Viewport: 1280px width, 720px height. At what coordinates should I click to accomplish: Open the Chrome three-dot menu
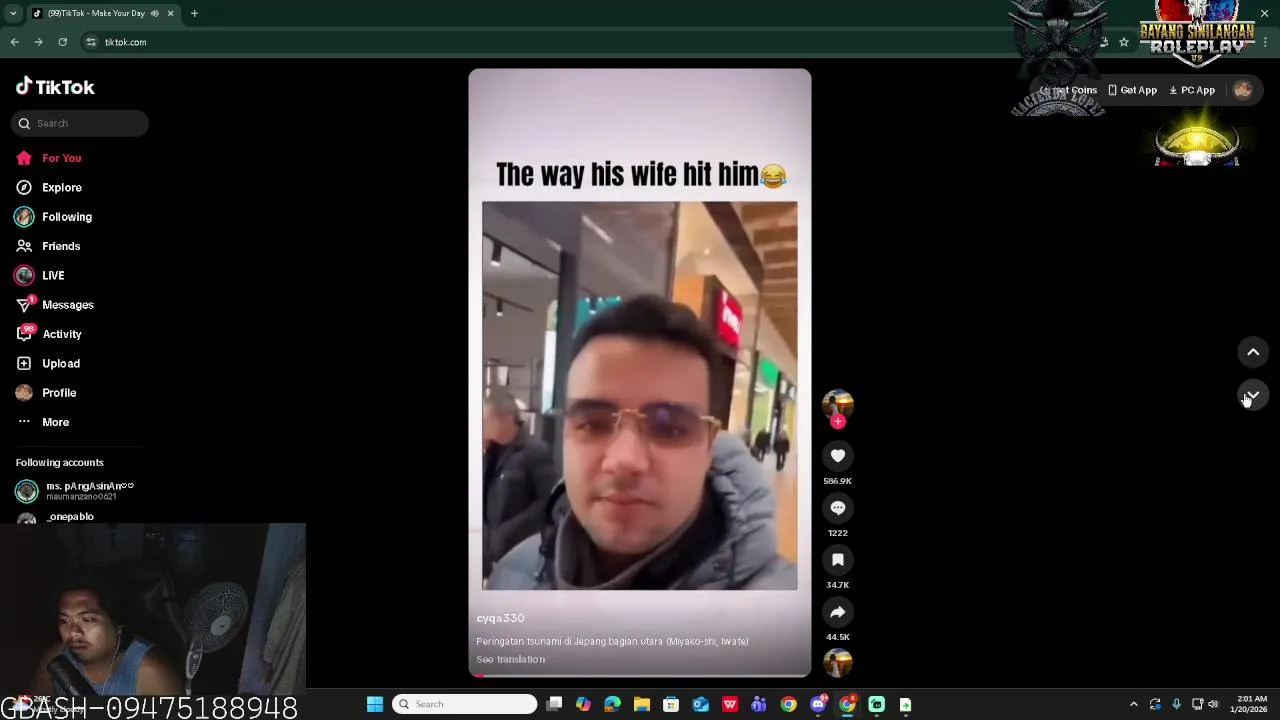[x=1266, y=42]
